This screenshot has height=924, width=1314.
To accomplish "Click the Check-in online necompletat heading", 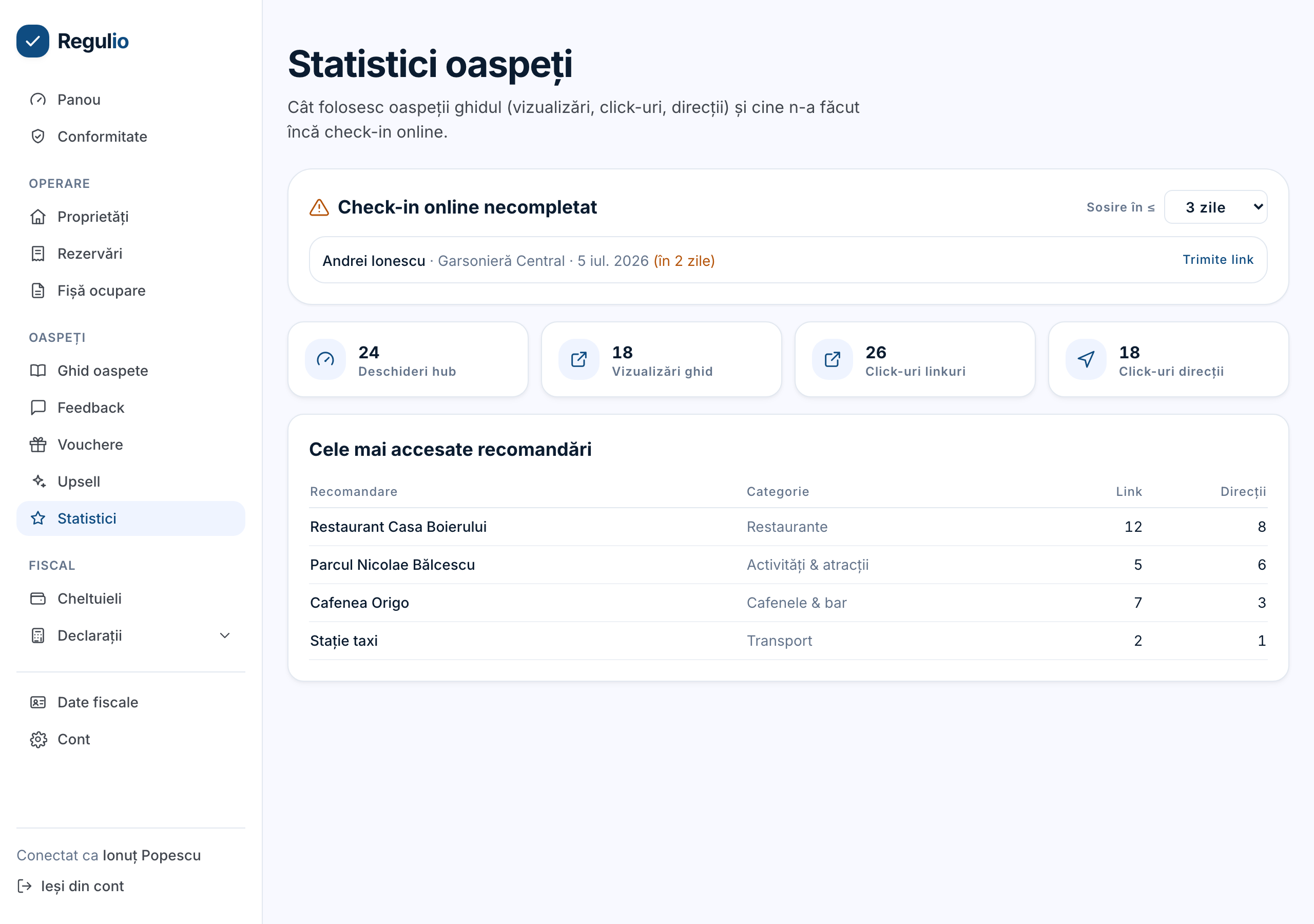I will tap(467, 207).
